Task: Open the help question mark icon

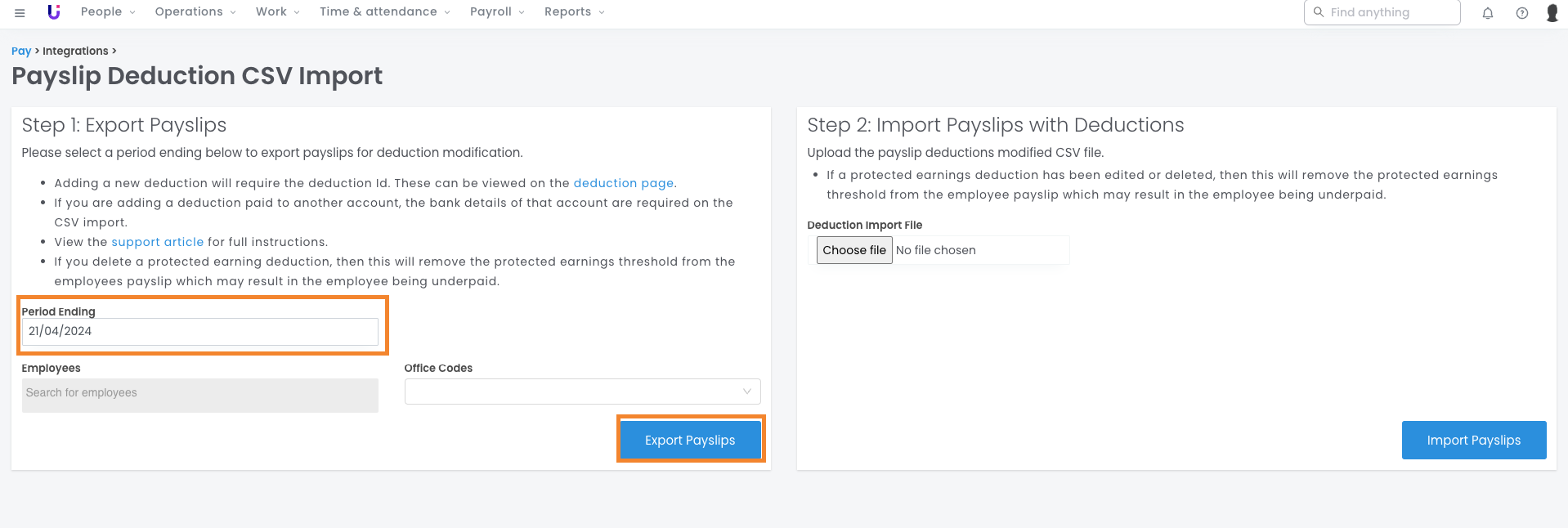Action: tap(1522, 13)
